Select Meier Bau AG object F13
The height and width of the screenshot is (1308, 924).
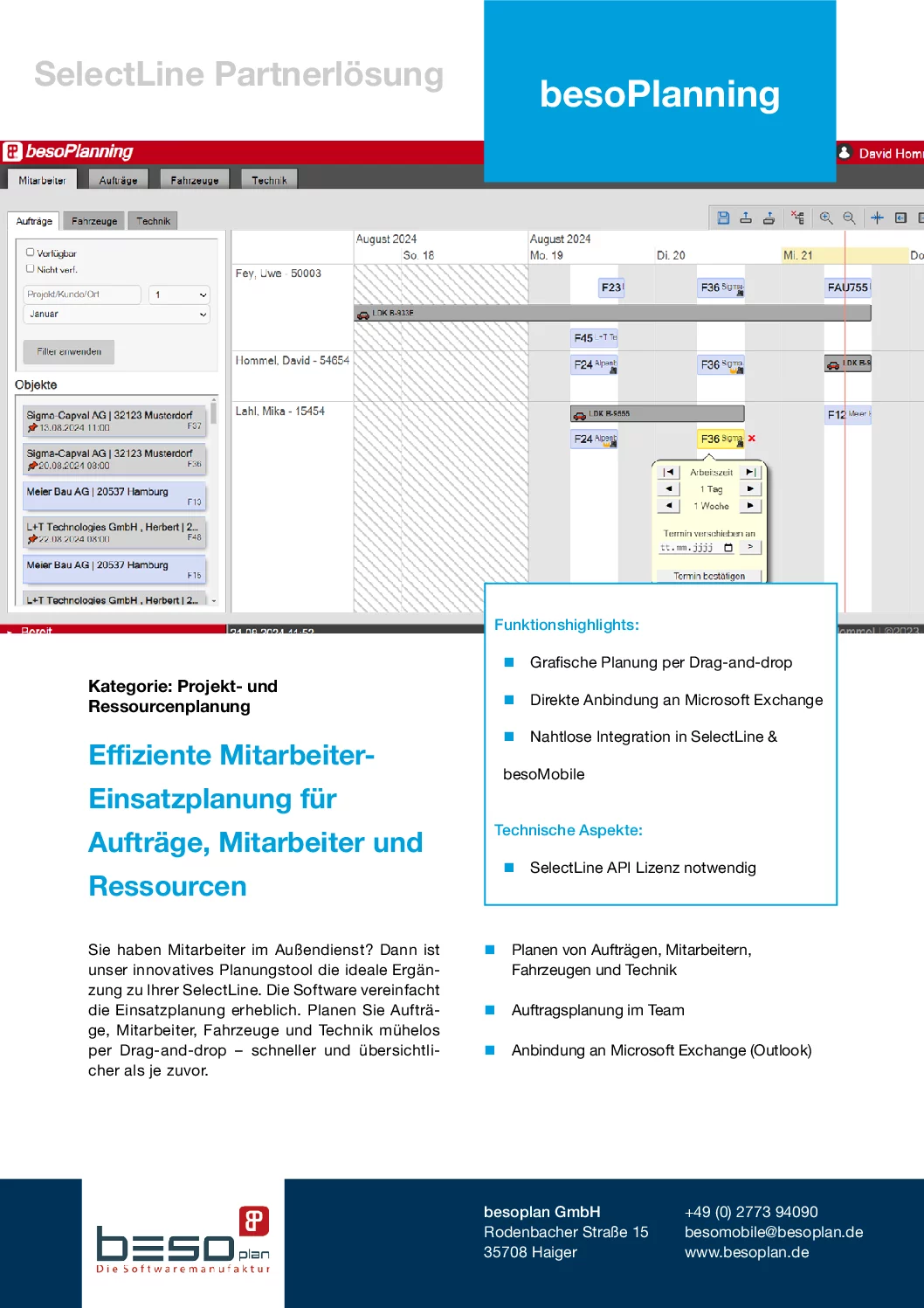[114, 496]
